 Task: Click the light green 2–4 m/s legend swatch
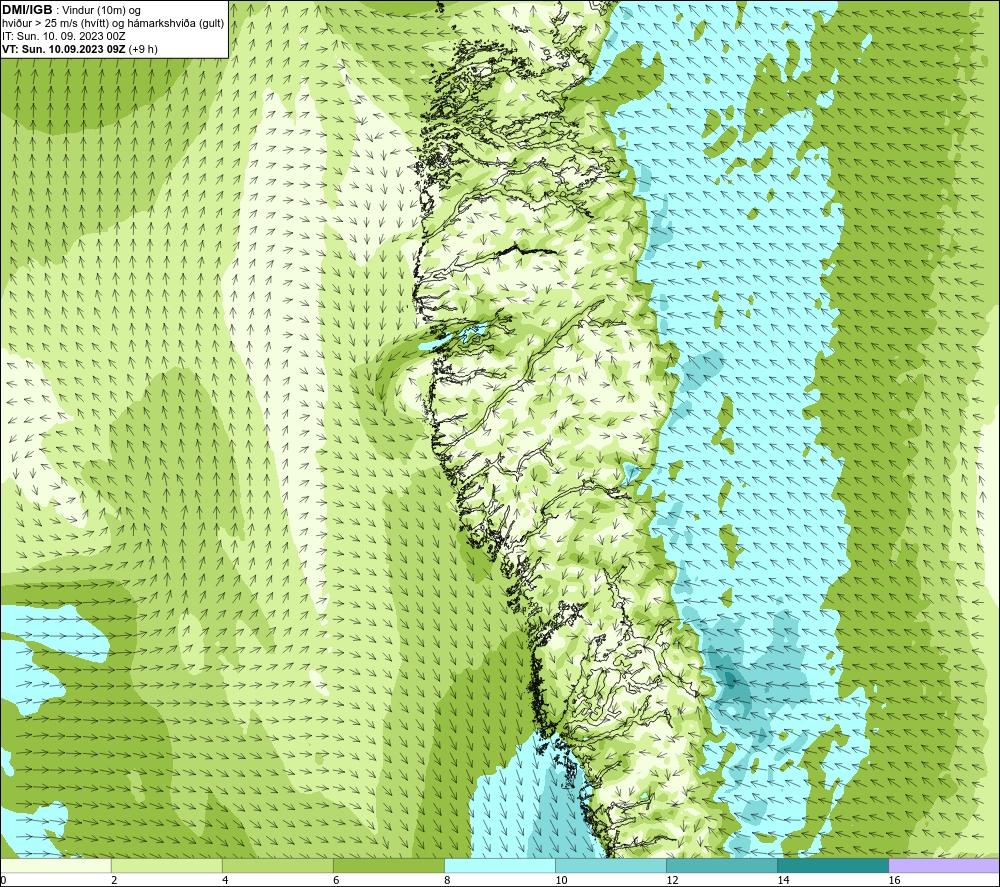pos(167,866)
